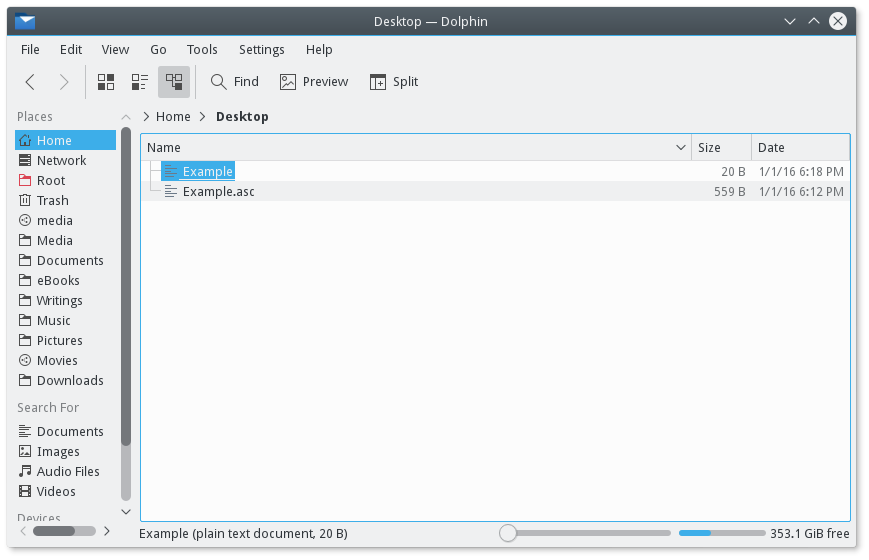Open the View menu
Image resolution: width=869 pixels, height=560 pixels.
tap(115, 49)
